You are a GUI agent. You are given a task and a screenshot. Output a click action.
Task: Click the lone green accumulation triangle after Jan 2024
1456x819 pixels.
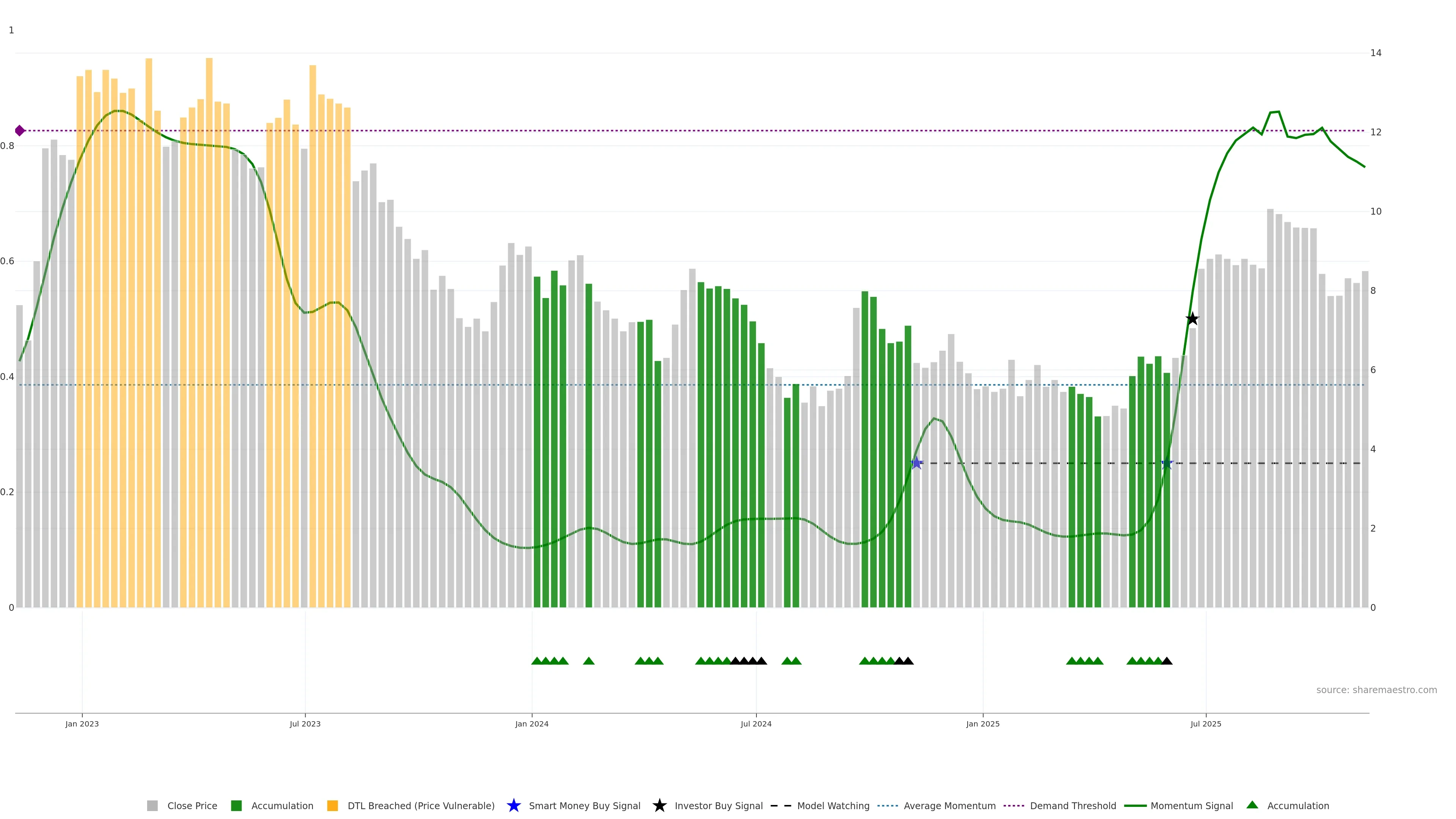(x=588, y=661)
